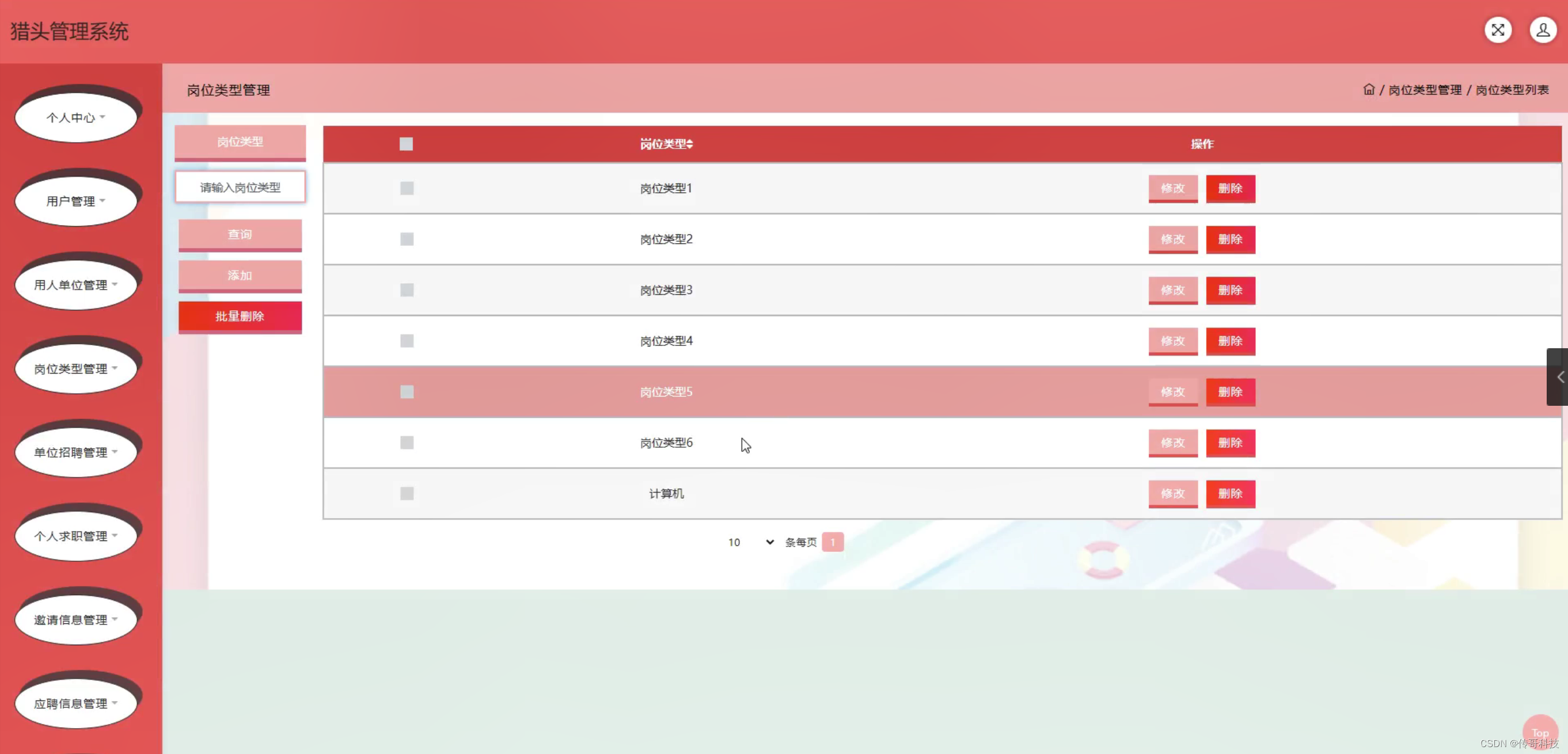Click the 个人中心 menu caret arrow
This screenshot has height=754, width=1568.
pyautogui.click(x=102, y=117)
